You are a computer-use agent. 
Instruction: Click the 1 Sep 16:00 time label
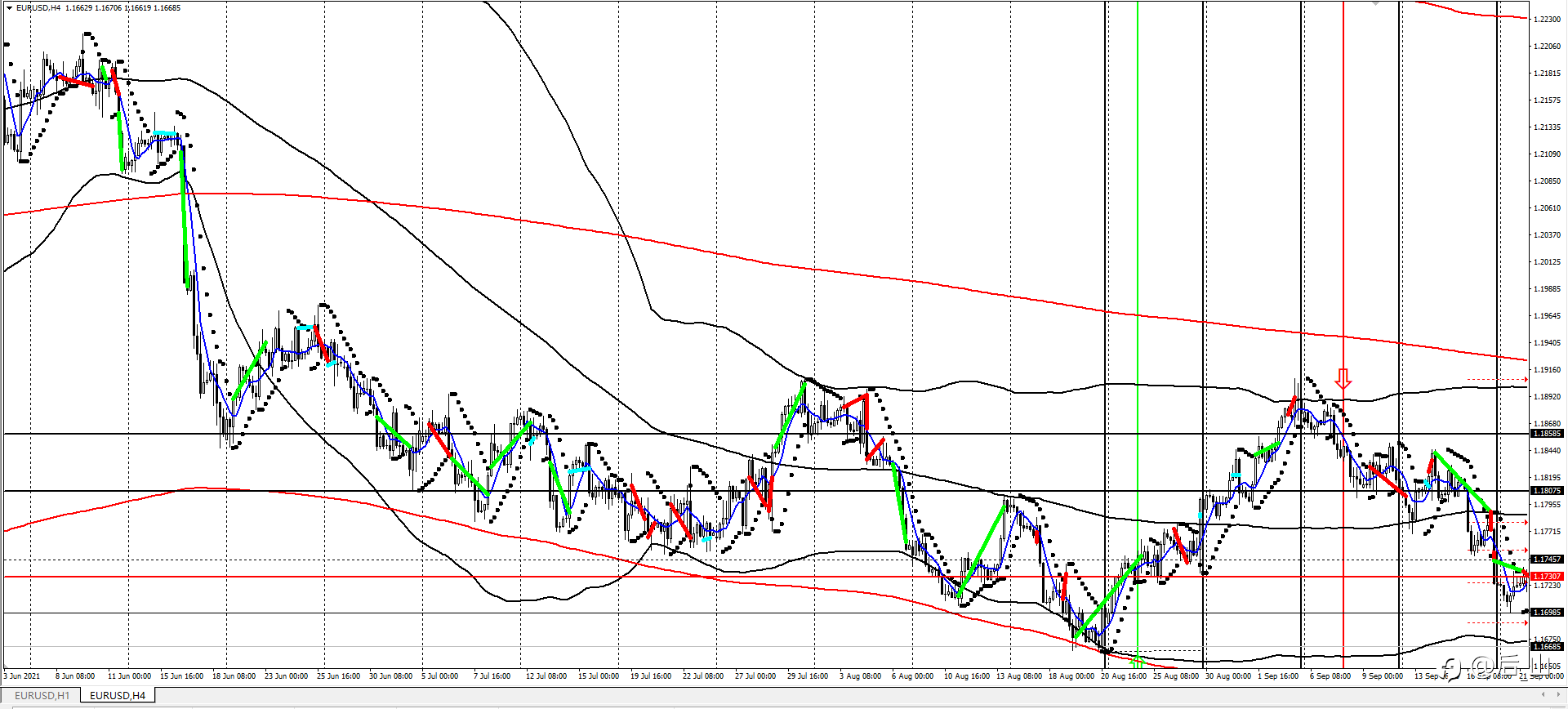[x=1278, y=676]
